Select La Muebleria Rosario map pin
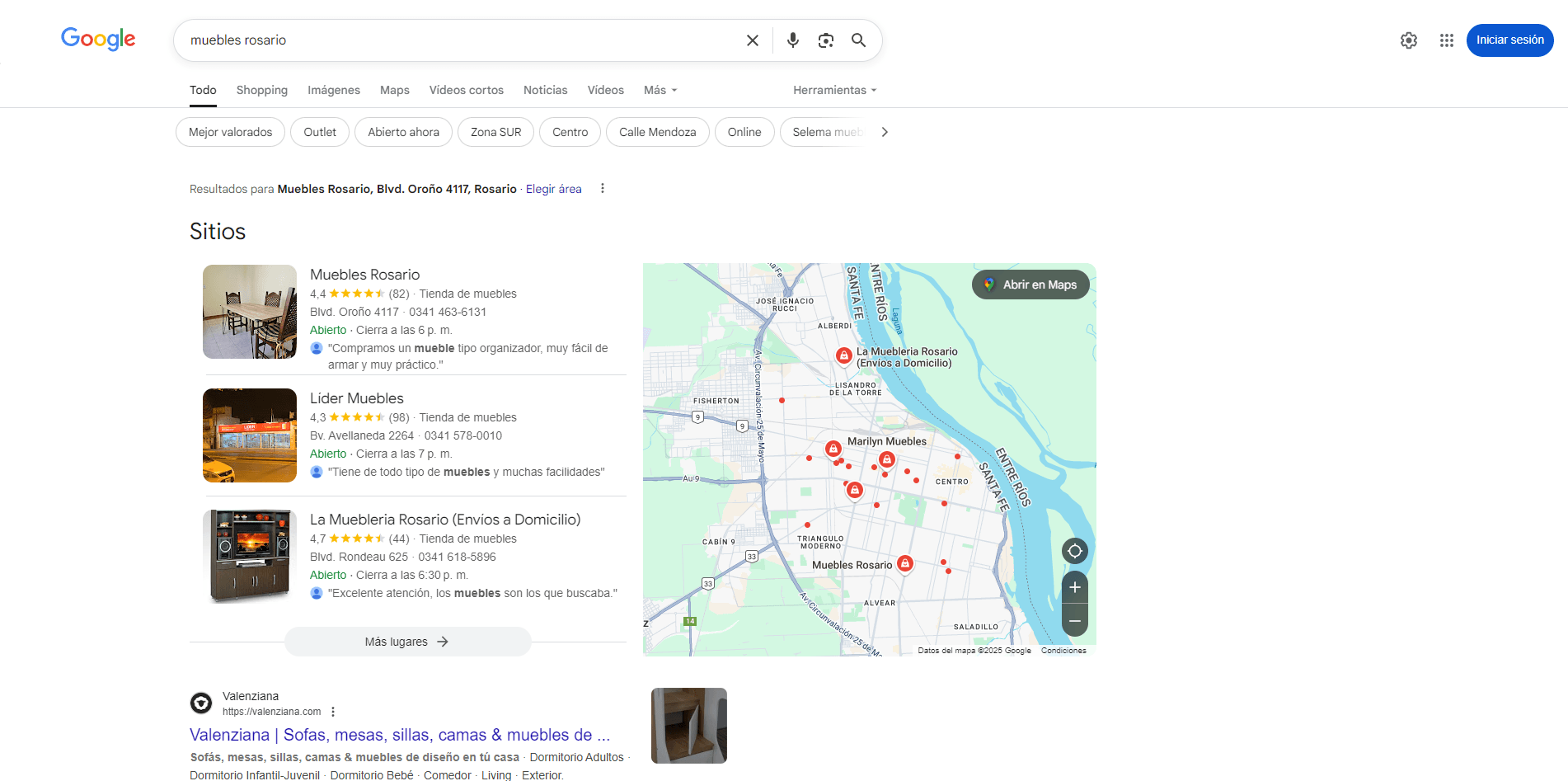This screenshot has width=1568, height=781. pyautogui.click(x=843, y=355)
